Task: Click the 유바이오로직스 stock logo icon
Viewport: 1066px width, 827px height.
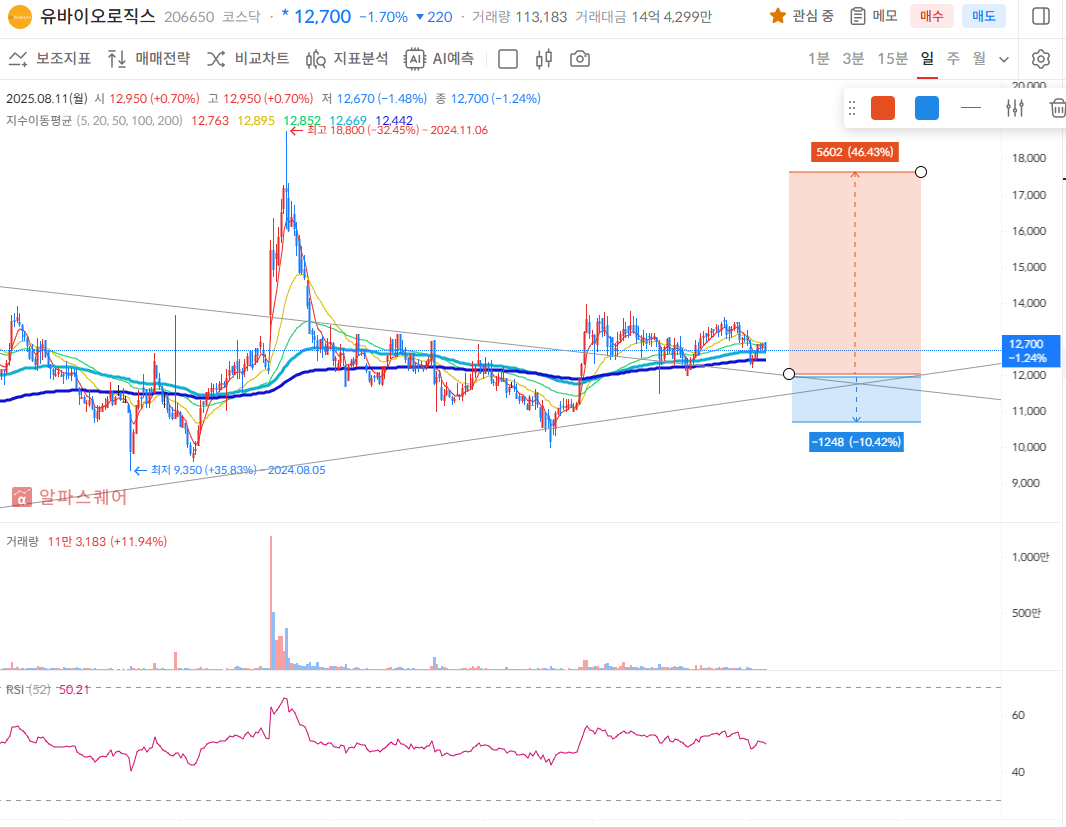Action: 20,16
